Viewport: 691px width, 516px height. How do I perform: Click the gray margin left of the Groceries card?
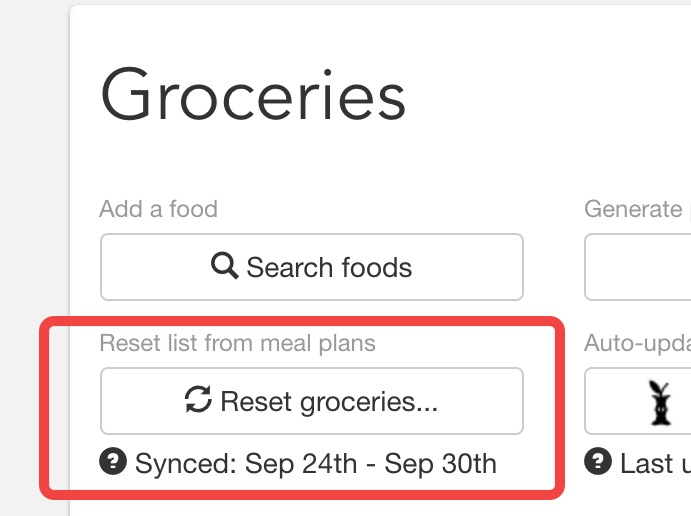[33, 176]
